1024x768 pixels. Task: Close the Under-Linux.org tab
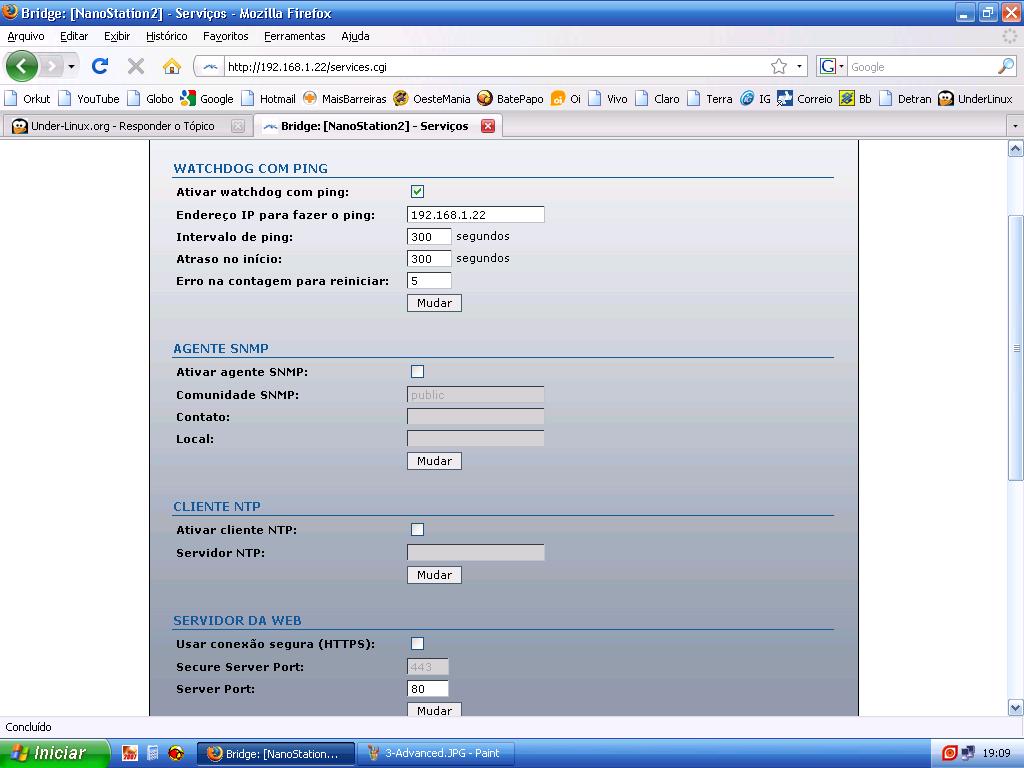pos(238,126)
